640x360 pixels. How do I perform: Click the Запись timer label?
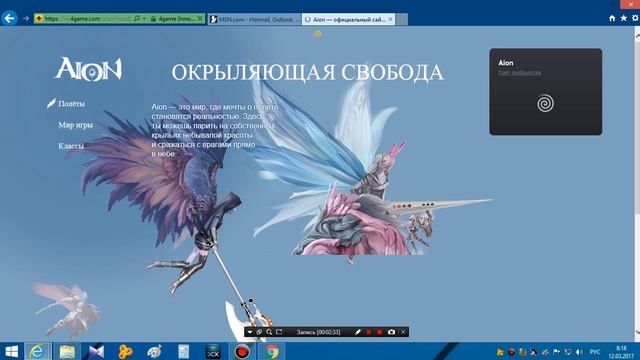(x=318, y=332)
